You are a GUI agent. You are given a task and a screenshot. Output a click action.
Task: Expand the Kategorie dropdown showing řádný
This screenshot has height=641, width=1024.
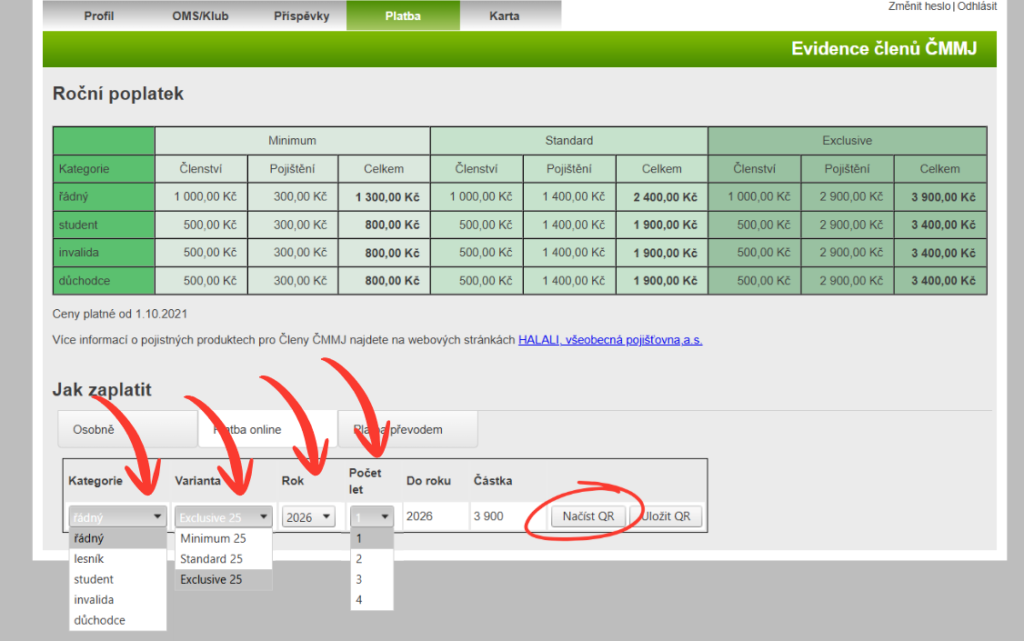click(118, 517)
